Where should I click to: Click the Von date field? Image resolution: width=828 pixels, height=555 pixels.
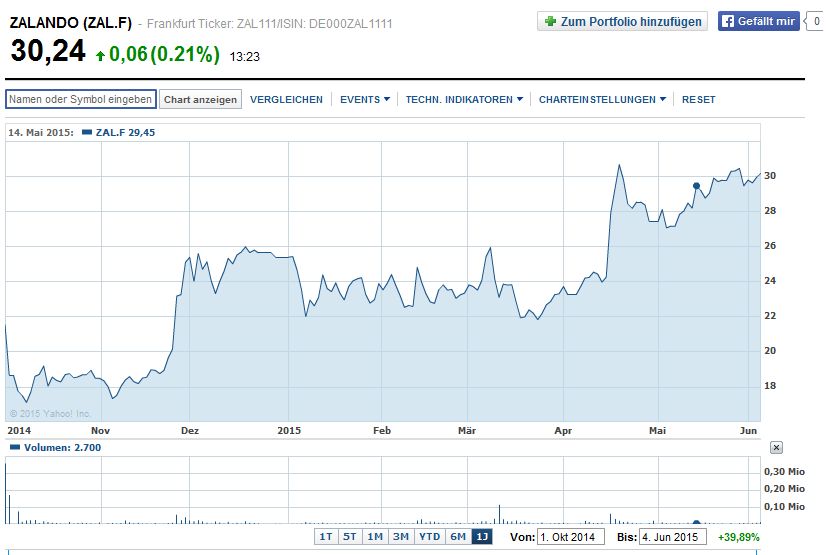pyautogui.click(x=570, y=537)
